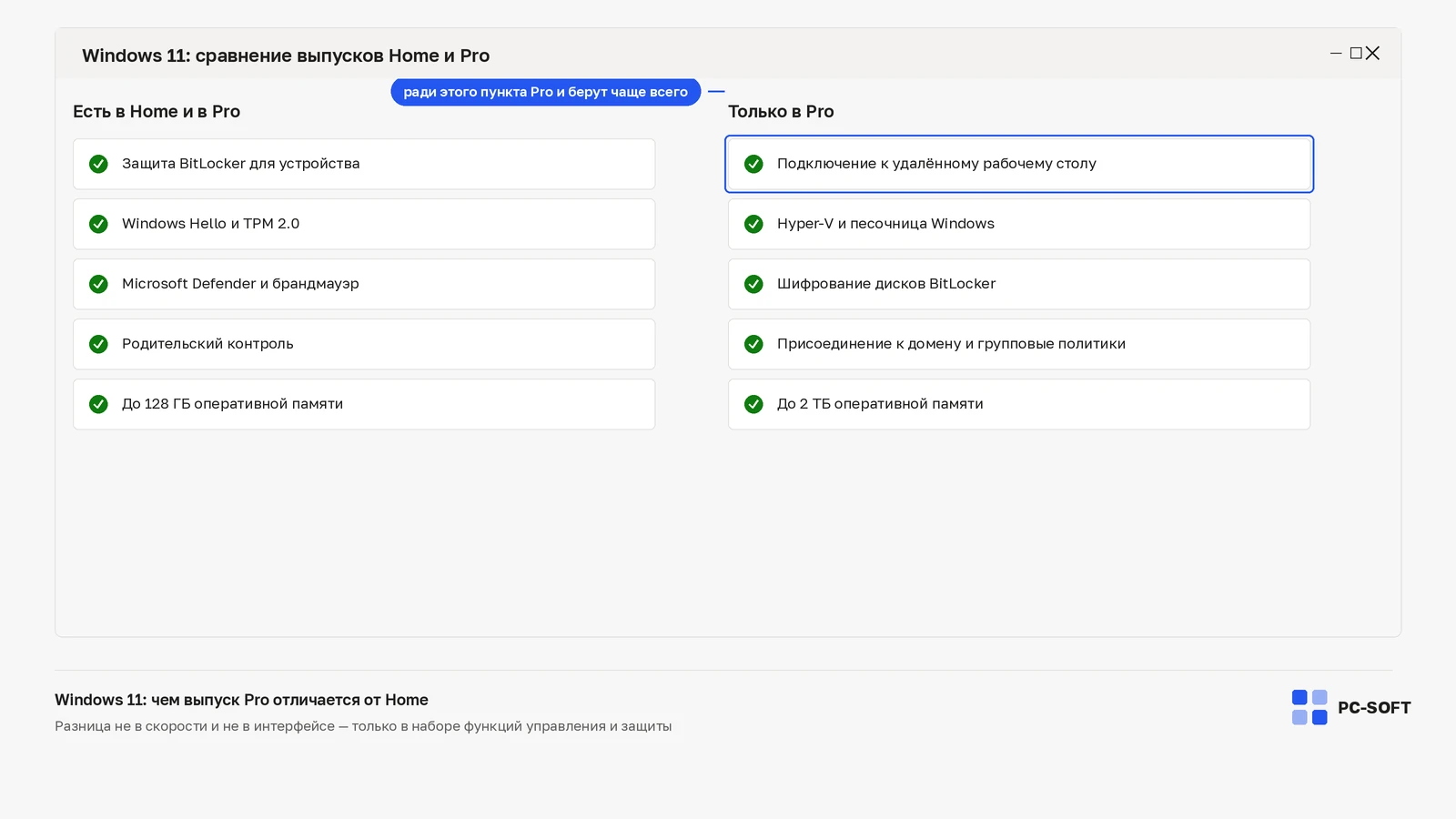
Task: Click the check icon beside Шифрование дисков BitLocker
Action: (753, 284)
